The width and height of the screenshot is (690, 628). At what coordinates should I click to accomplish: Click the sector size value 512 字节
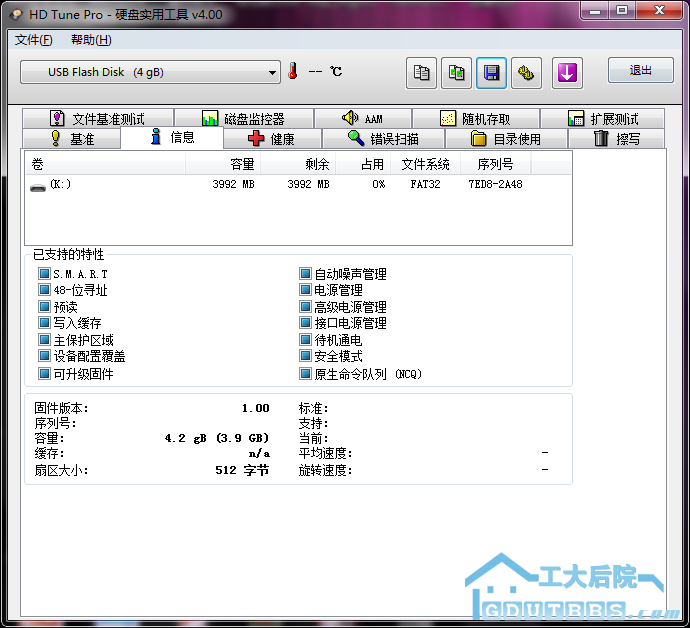pos(242,470)
